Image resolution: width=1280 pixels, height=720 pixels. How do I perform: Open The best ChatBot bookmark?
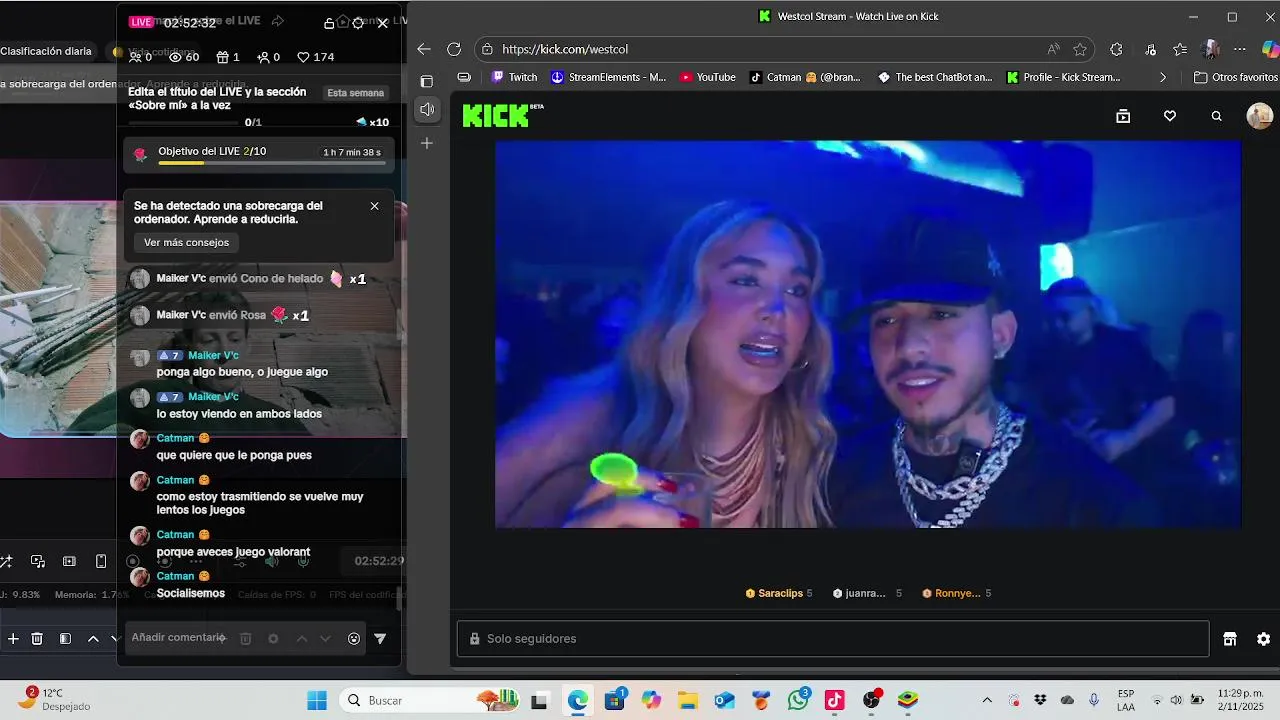935,77
